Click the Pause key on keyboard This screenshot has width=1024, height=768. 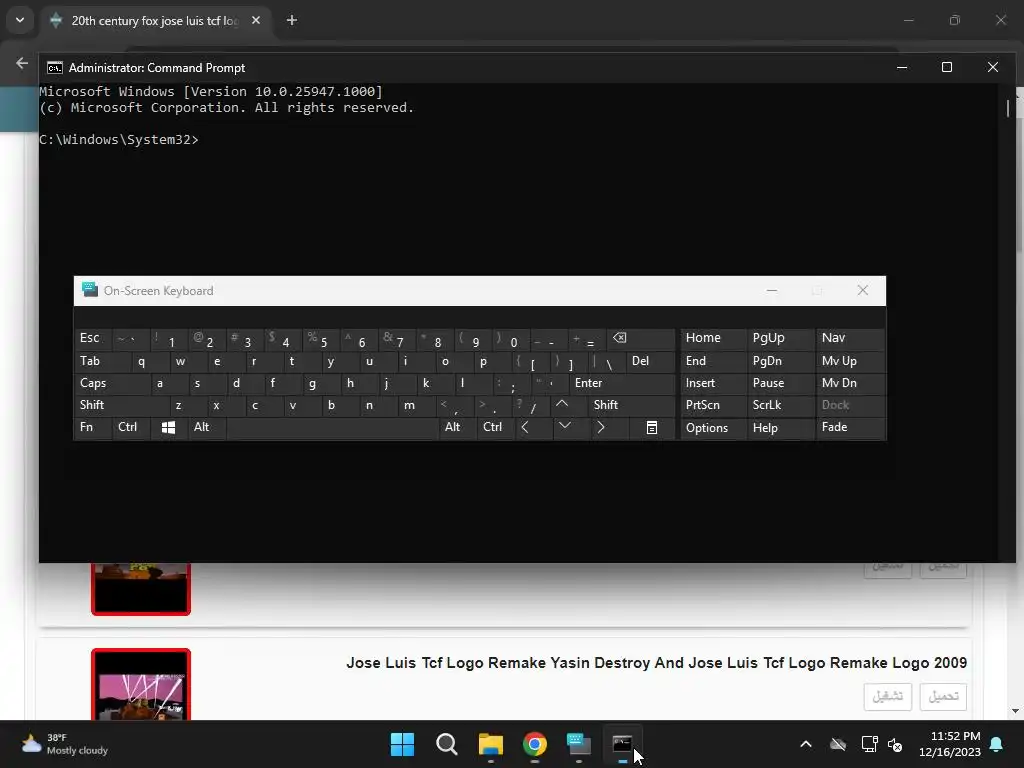click(x=780, y=383)
